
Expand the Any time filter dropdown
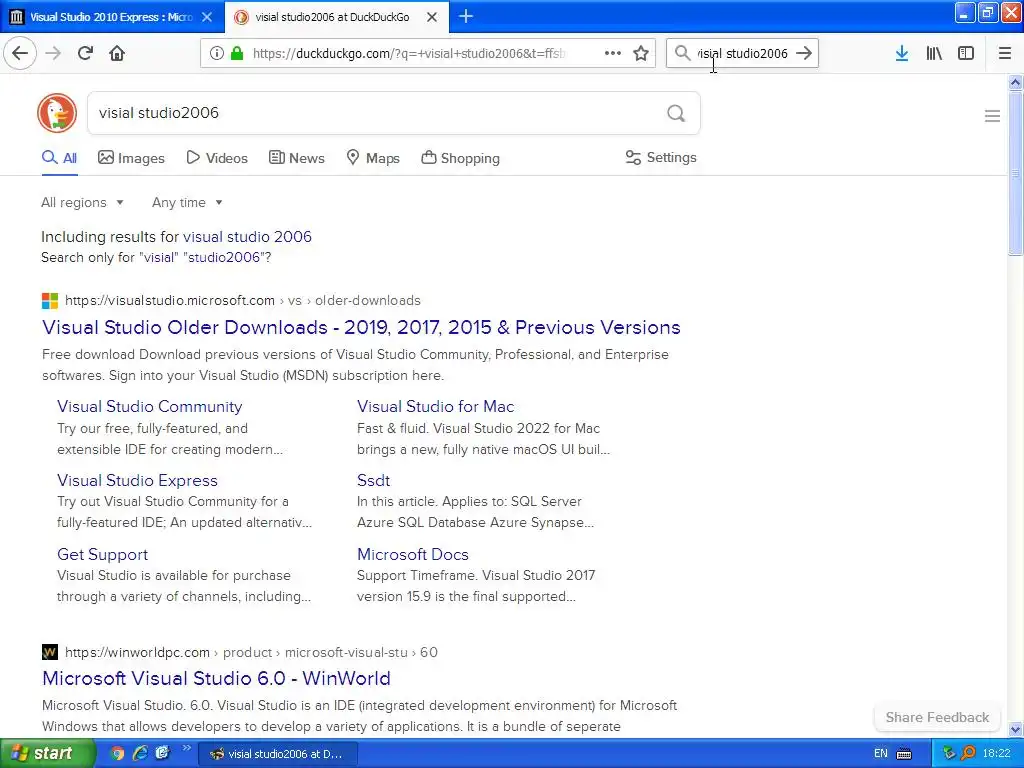[x=187, y=202]
